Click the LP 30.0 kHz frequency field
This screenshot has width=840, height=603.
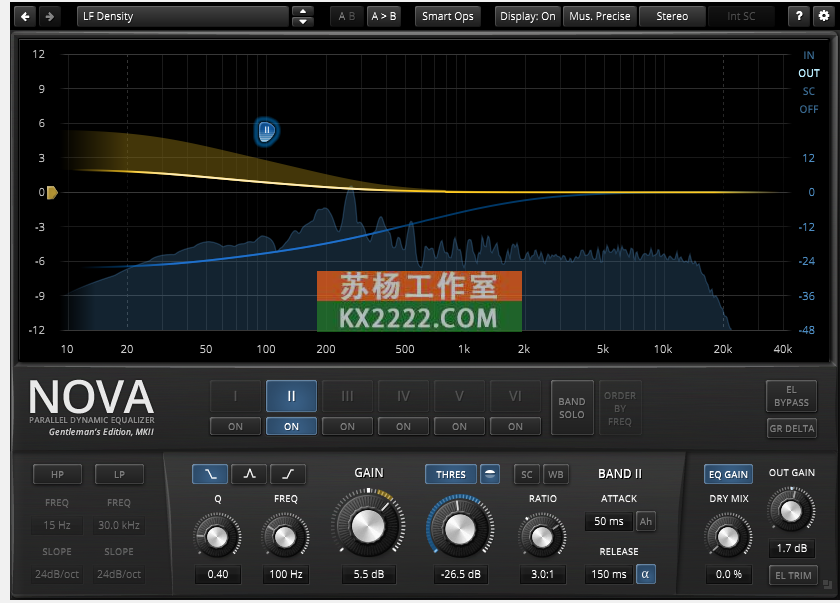click(119, 525)
